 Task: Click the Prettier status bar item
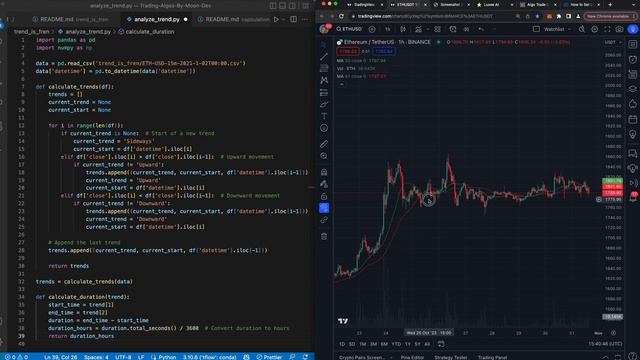pos(269,357)
